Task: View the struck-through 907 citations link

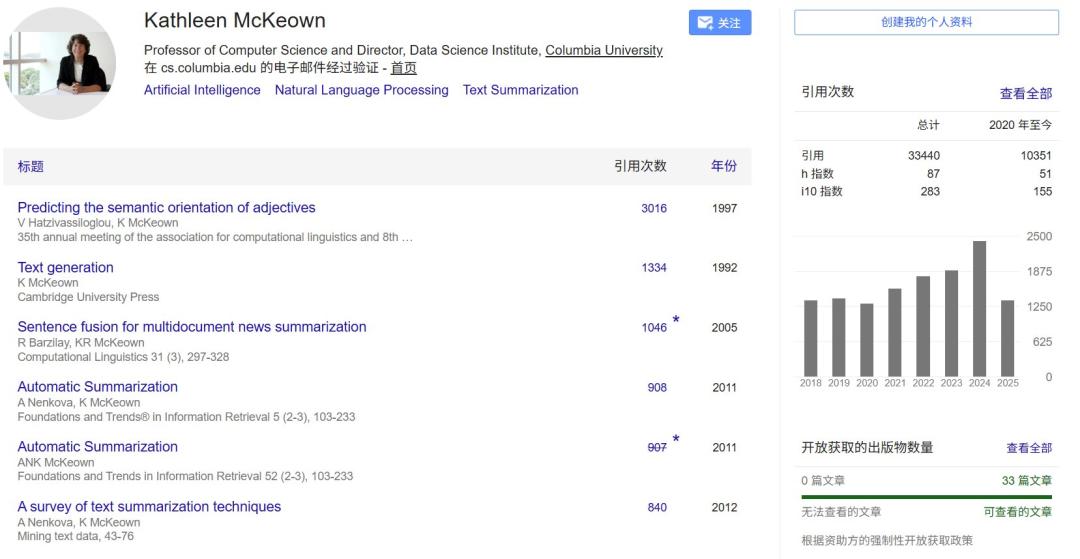Action: pos(657,447)
